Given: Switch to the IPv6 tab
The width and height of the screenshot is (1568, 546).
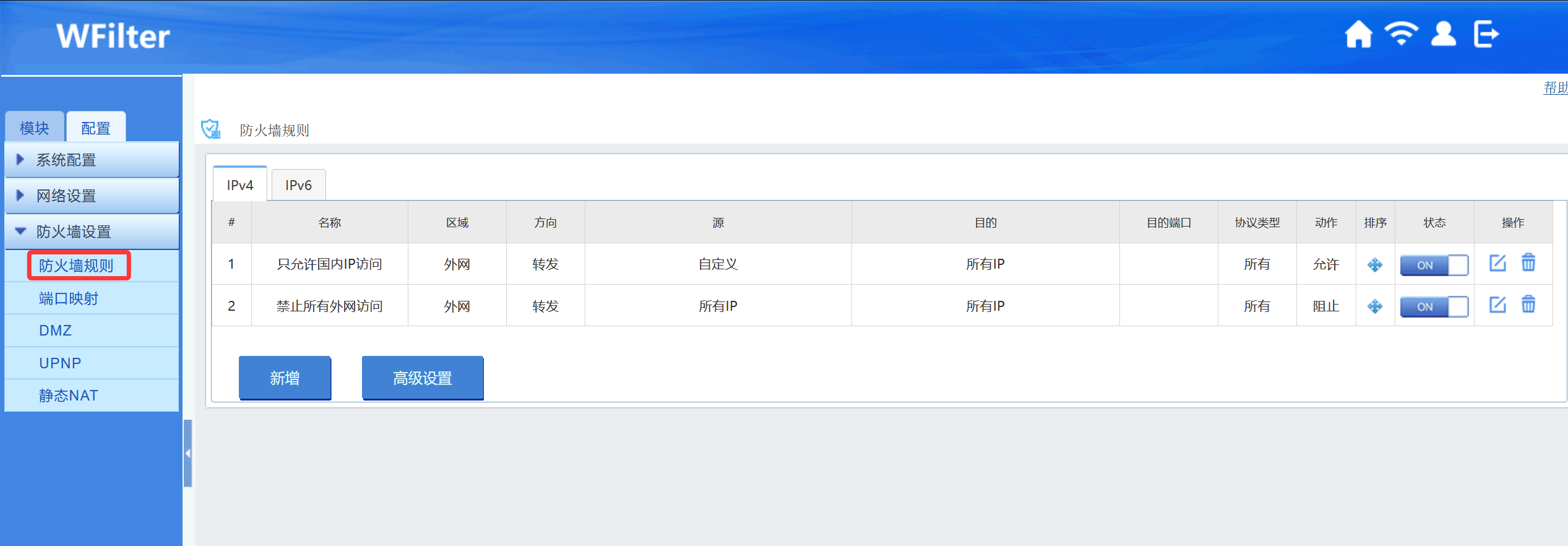Looking at the screenshot, I should pos(298,185).
